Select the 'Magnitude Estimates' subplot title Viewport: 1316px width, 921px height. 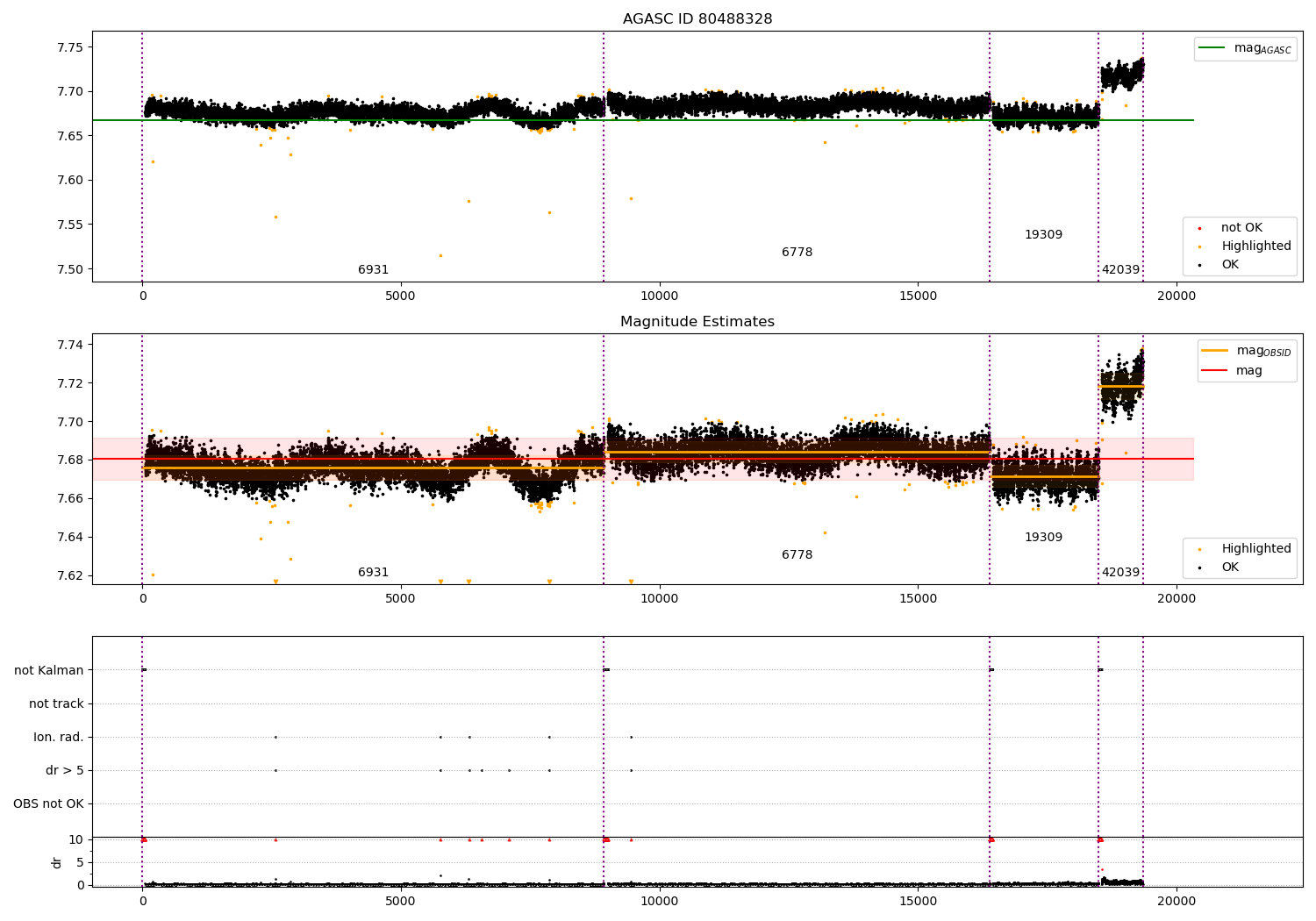(x=697, y=322)
